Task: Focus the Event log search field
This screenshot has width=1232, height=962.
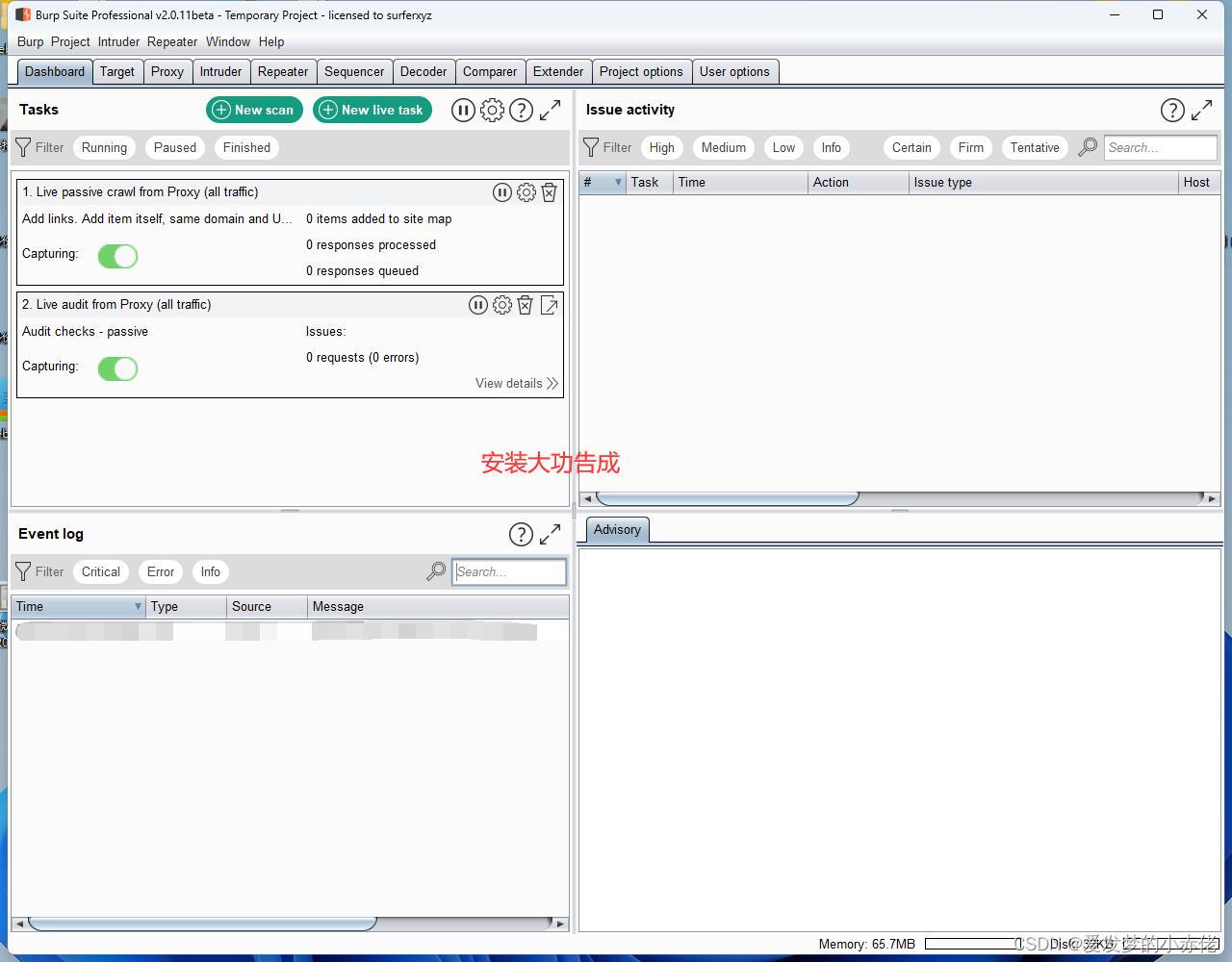Action: [509, 571]
